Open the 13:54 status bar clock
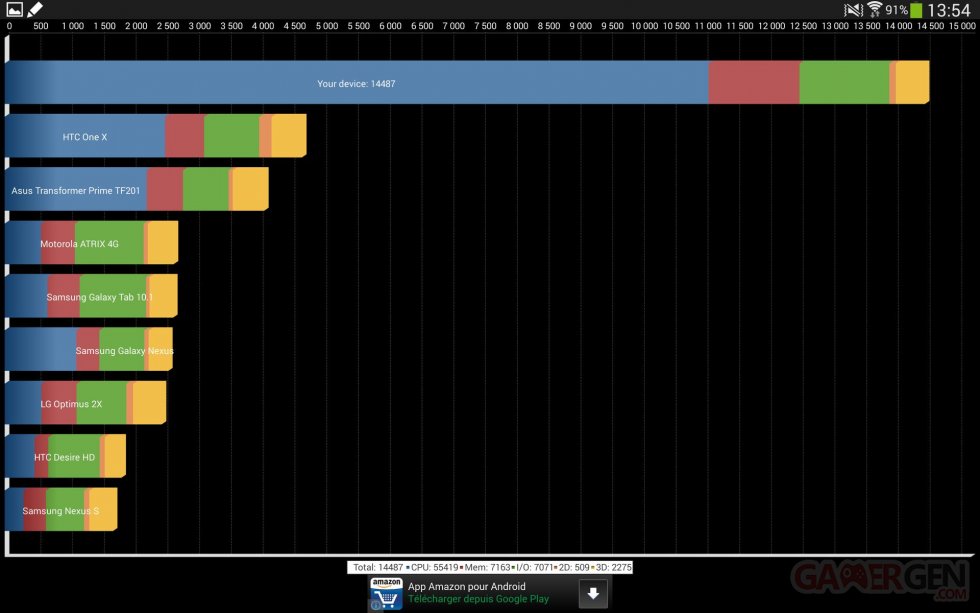 click(x=949, y=10)
